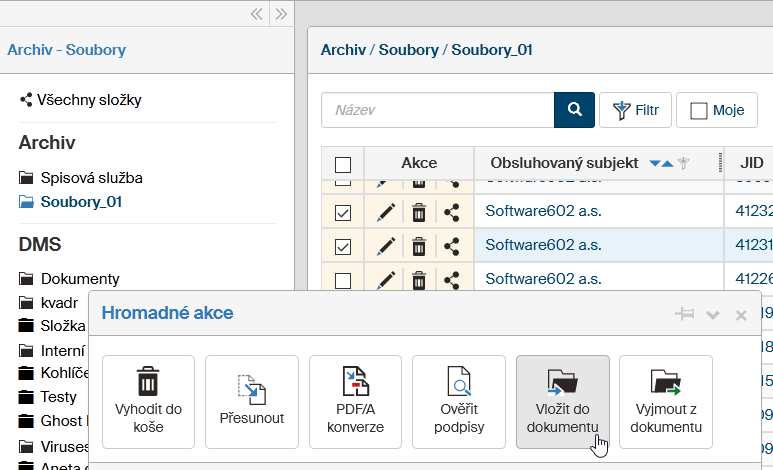The width and height of the screenshot is (773, 470).
Task: Close the Hromadné akce panel
Action: click(x=741, y=314)
